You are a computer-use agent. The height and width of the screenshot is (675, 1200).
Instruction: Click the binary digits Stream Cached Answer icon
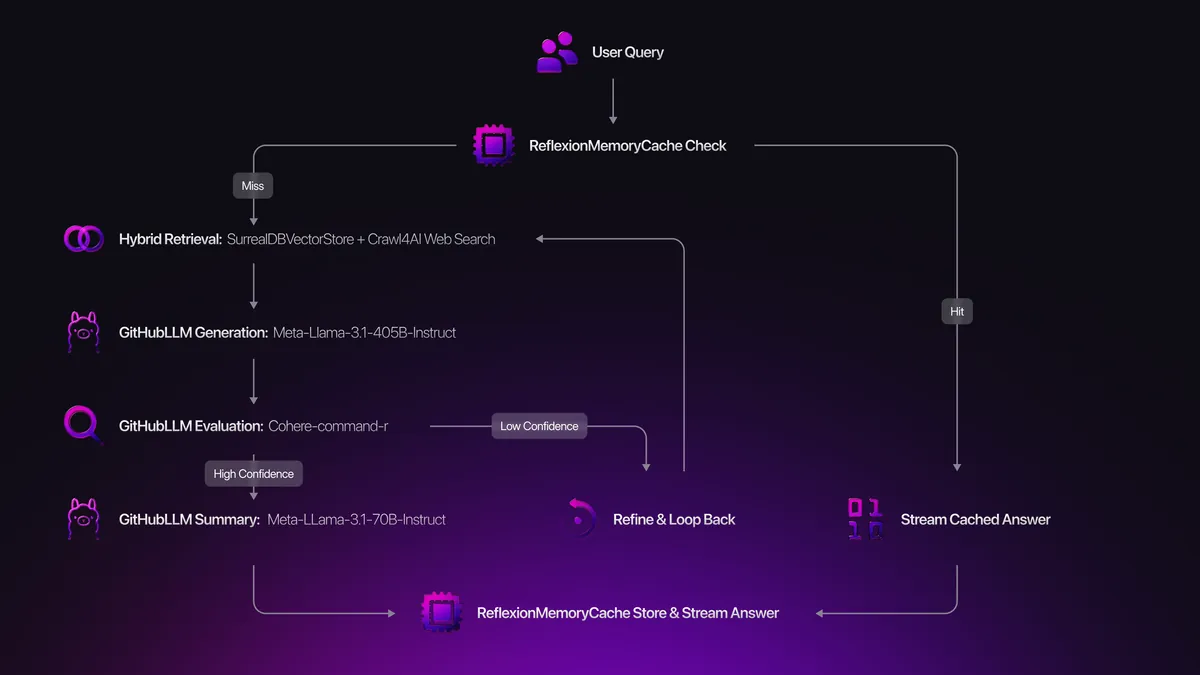(x=865, y=519)
